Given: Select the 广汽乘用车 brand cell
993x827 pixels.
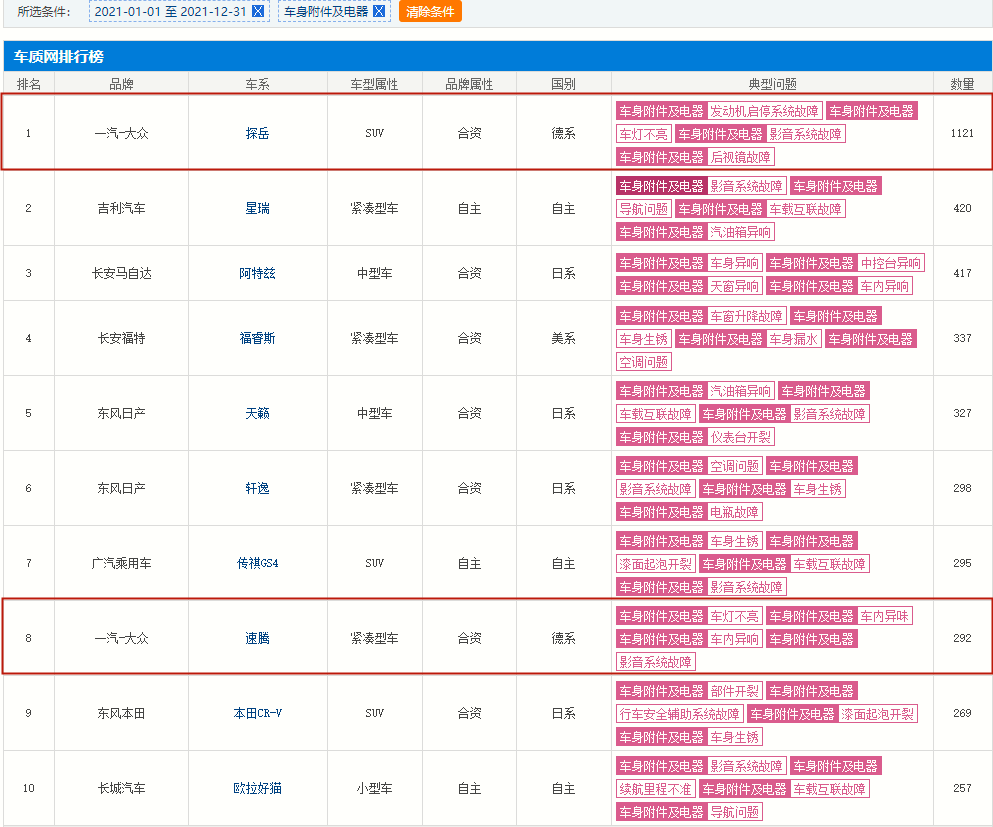Looking at the screenshot, I should [x=121, y=563].
